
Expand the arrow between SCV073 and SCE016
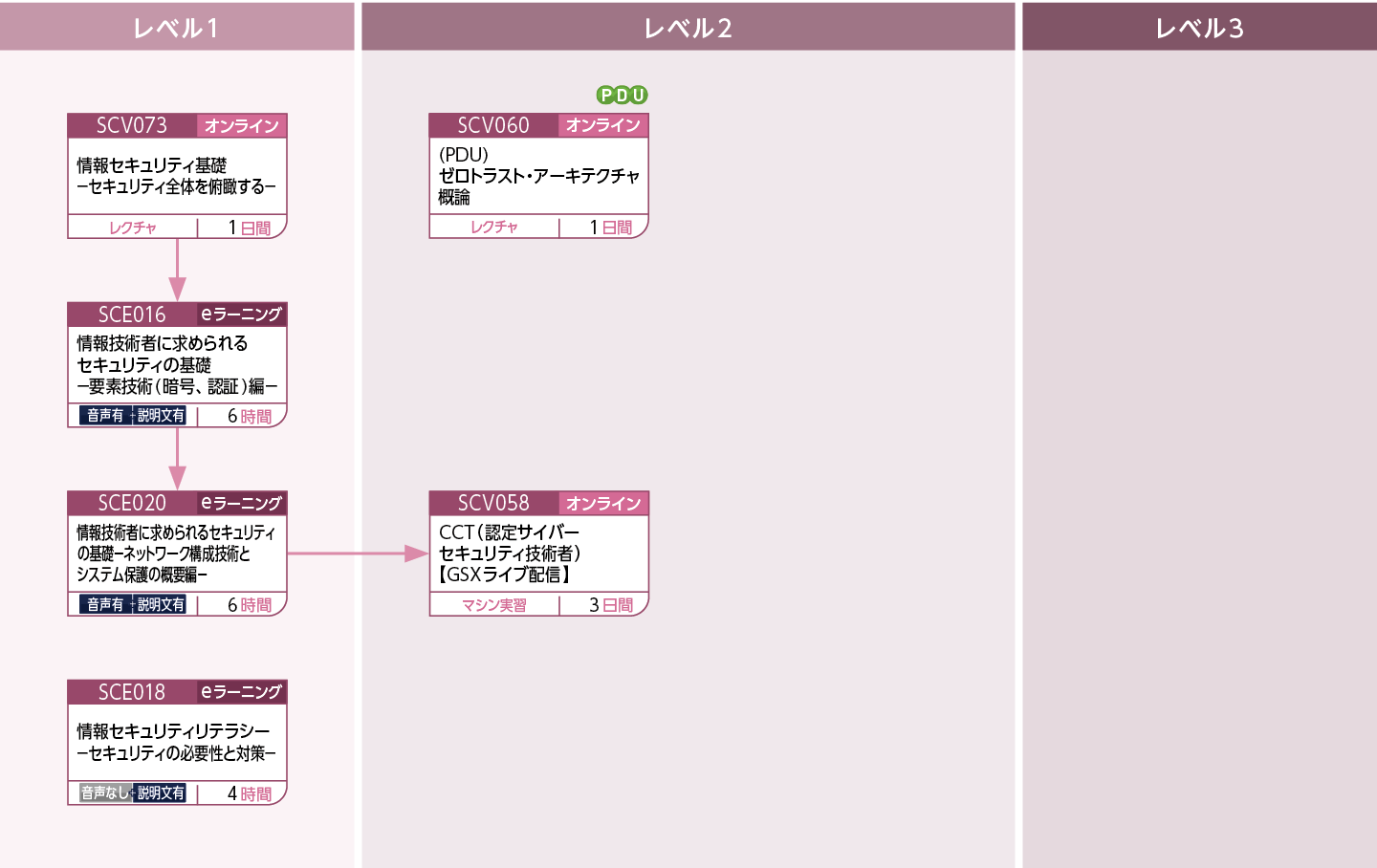coord(176,268)
